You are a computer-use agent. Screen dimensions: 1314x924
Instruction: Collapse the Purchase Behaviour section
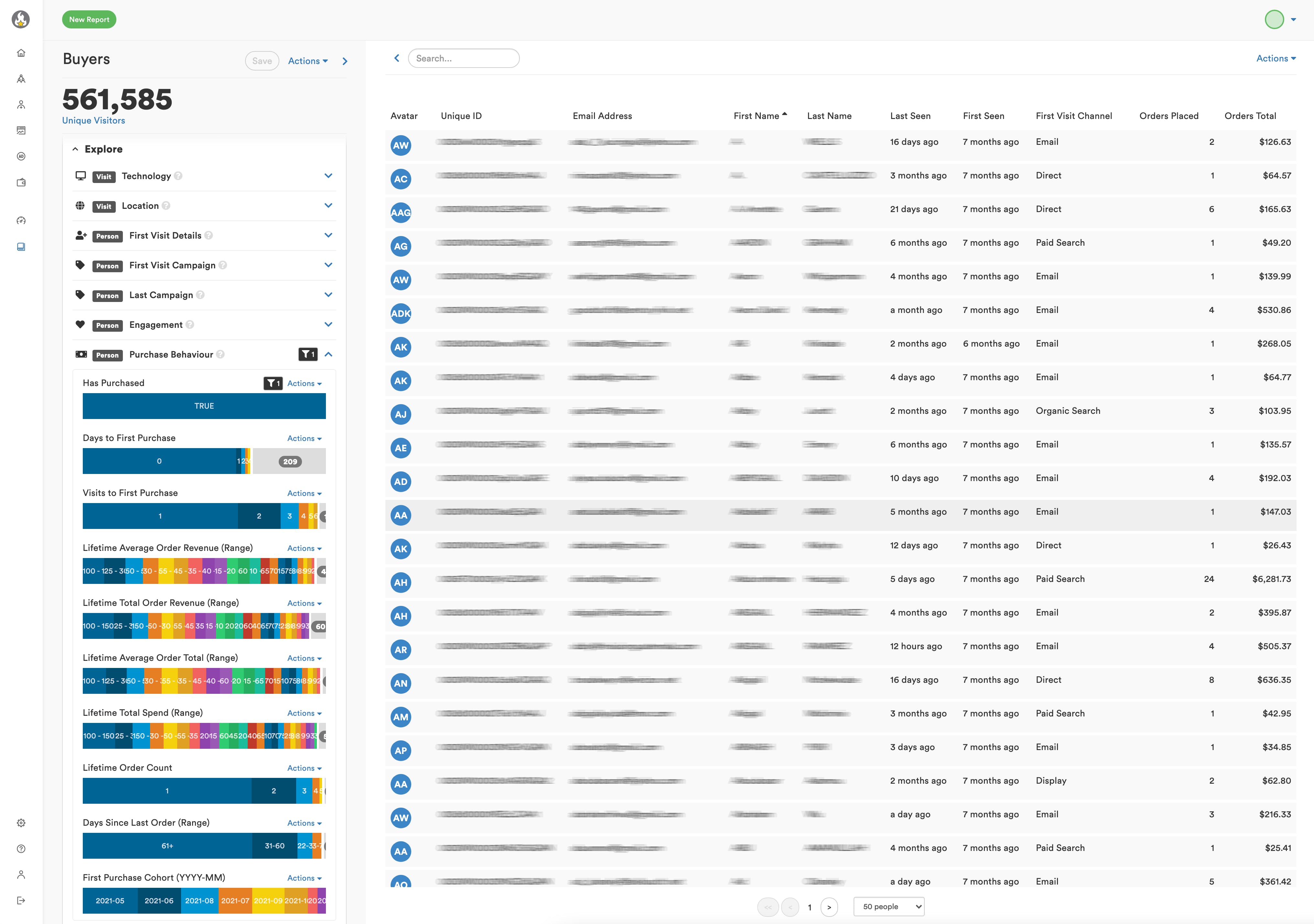point(328,355)
